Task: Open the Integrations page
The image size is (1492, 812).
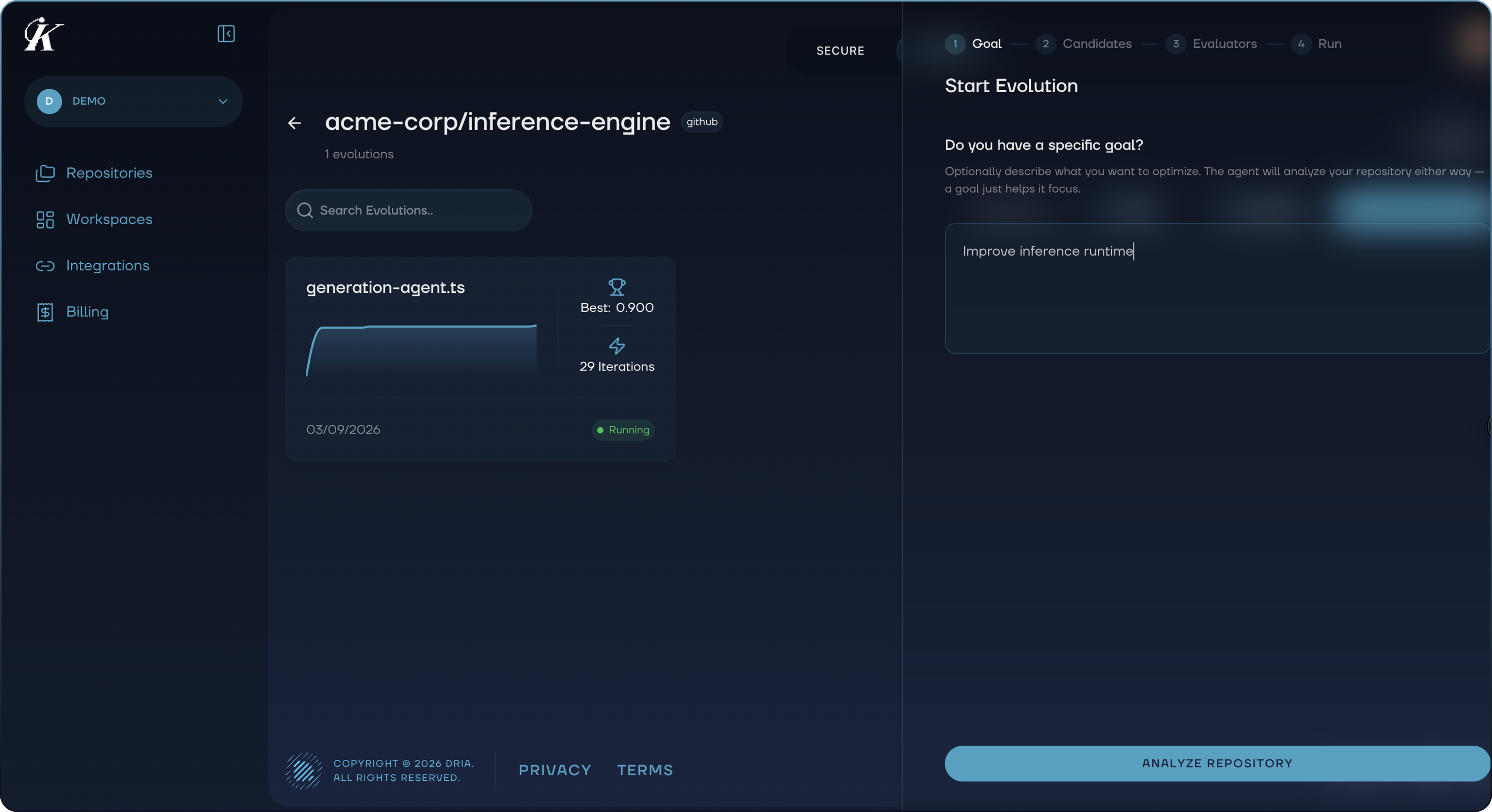Action: pos(107,265)
